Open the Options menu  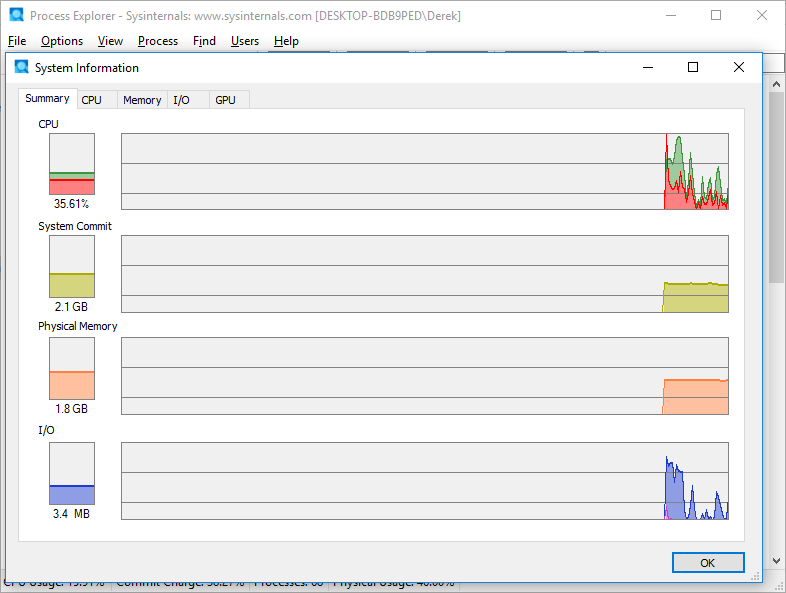pos(62,41)
